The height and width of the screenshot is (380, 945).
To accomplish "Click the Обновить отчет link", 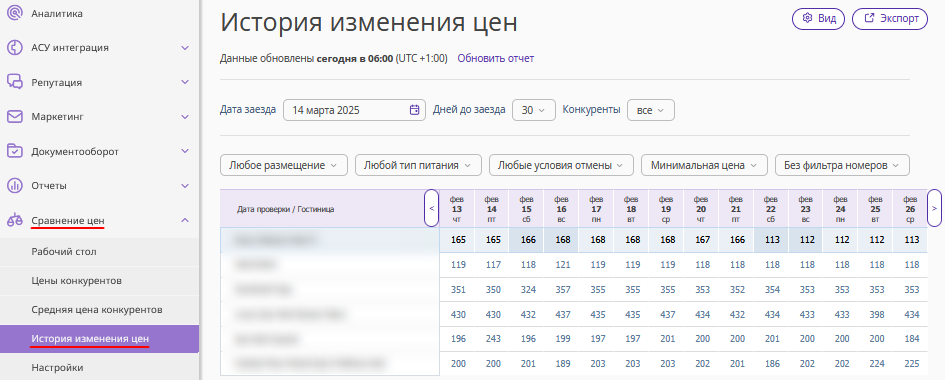I will pos(495,58).
